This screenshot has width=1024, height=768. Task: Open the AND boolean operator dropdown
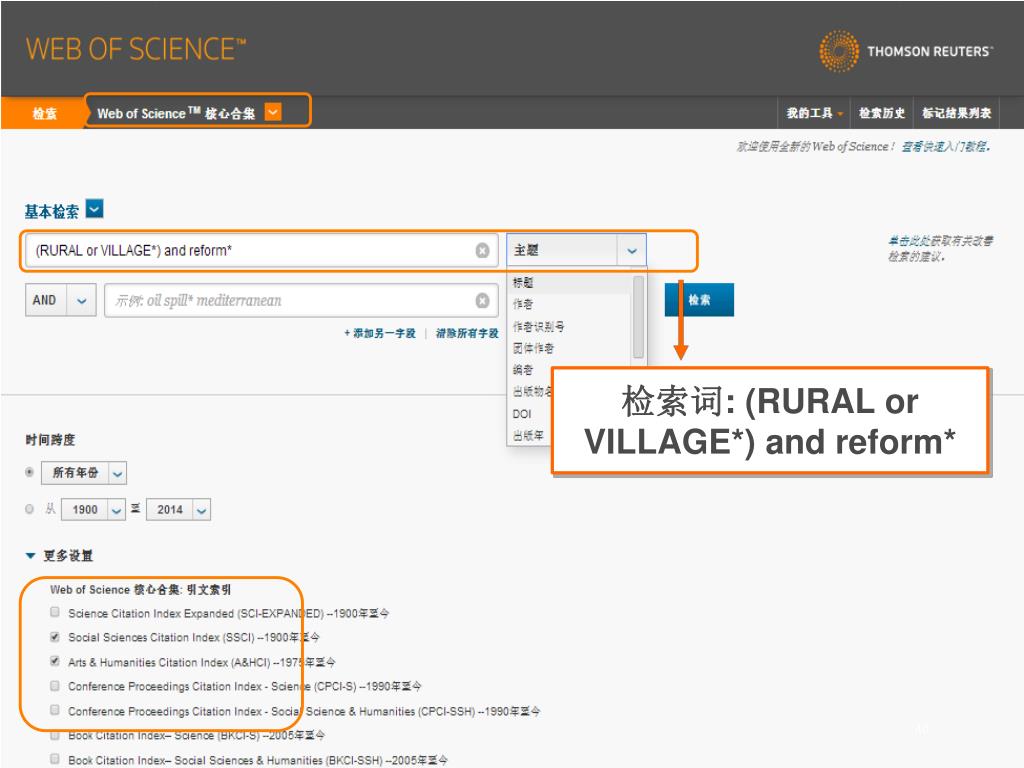tap(82, 300)
